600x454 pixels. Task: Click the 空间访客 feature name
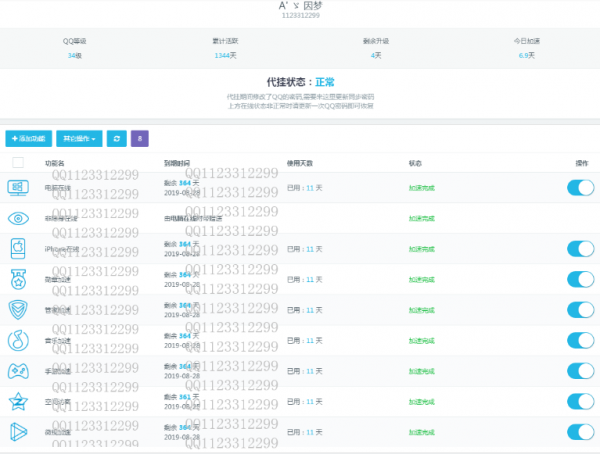click(x=58, y=402)
